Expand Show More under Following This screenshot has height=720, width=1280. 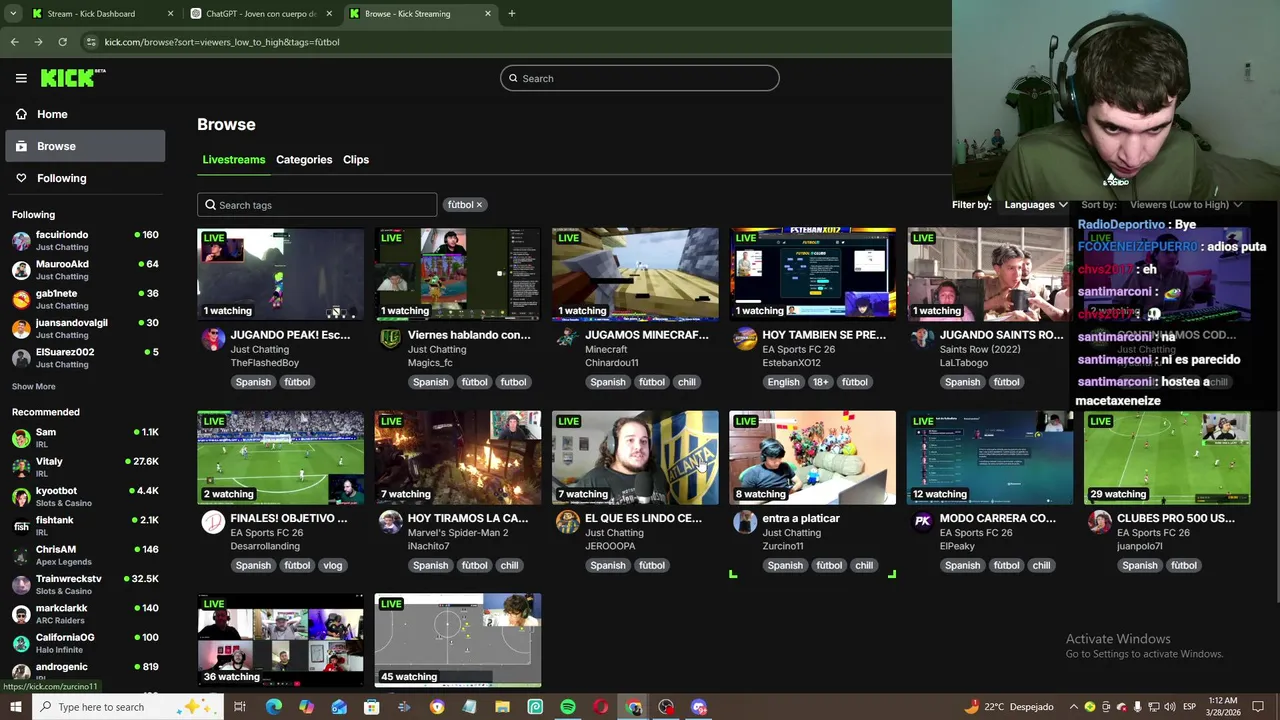(x=34, y=387)
